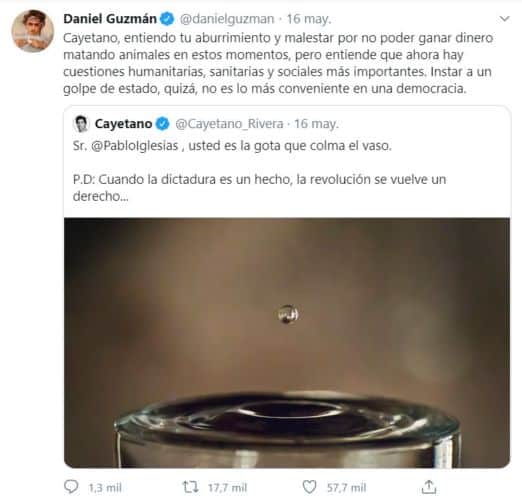This screenshot has width=522, height=500.
Task: Click Daniel Guzmán's verified badge
Action: [167, 19]
